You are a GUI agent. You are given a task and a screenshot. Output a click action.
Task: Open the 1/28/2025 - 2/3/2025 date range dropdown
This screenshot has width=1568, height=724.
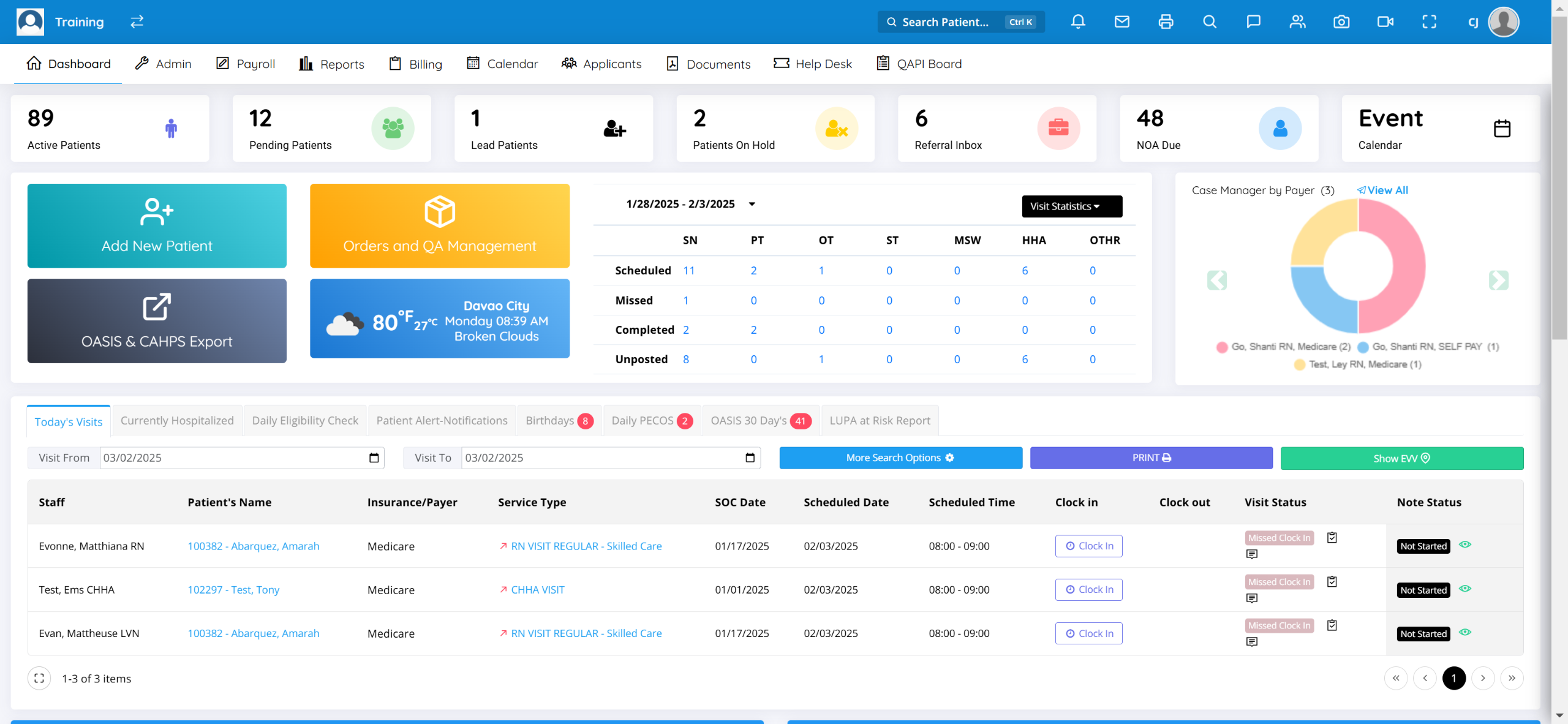752,204
